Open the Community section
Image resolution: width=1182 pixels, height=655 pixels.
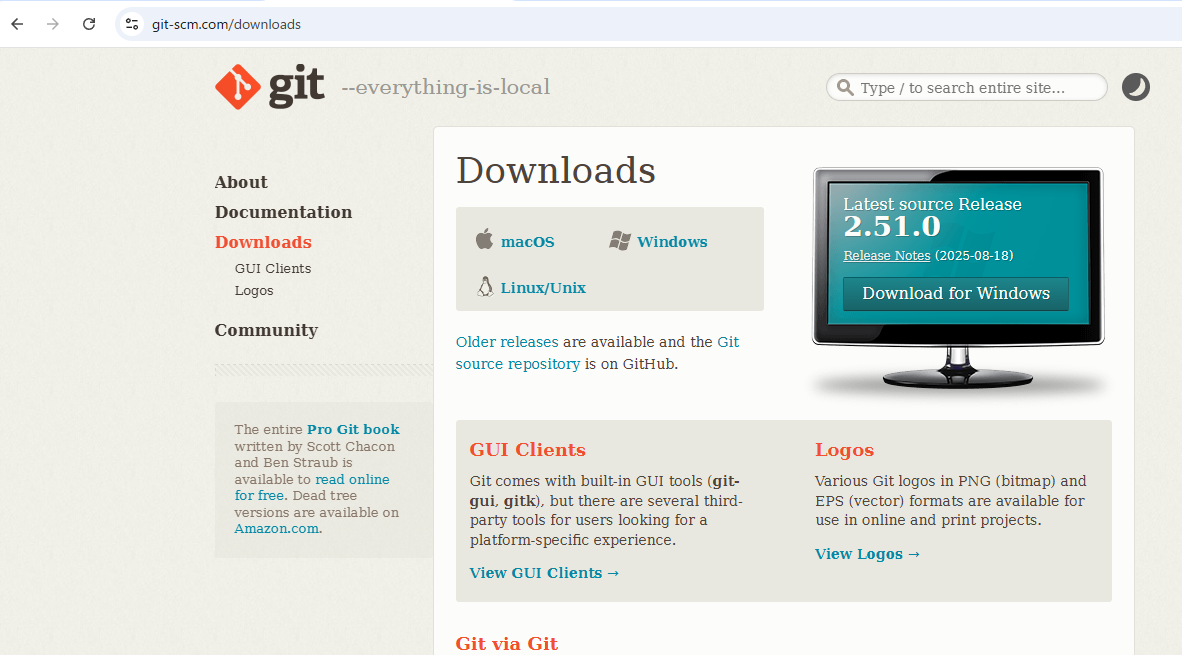[x=266, y=330]
